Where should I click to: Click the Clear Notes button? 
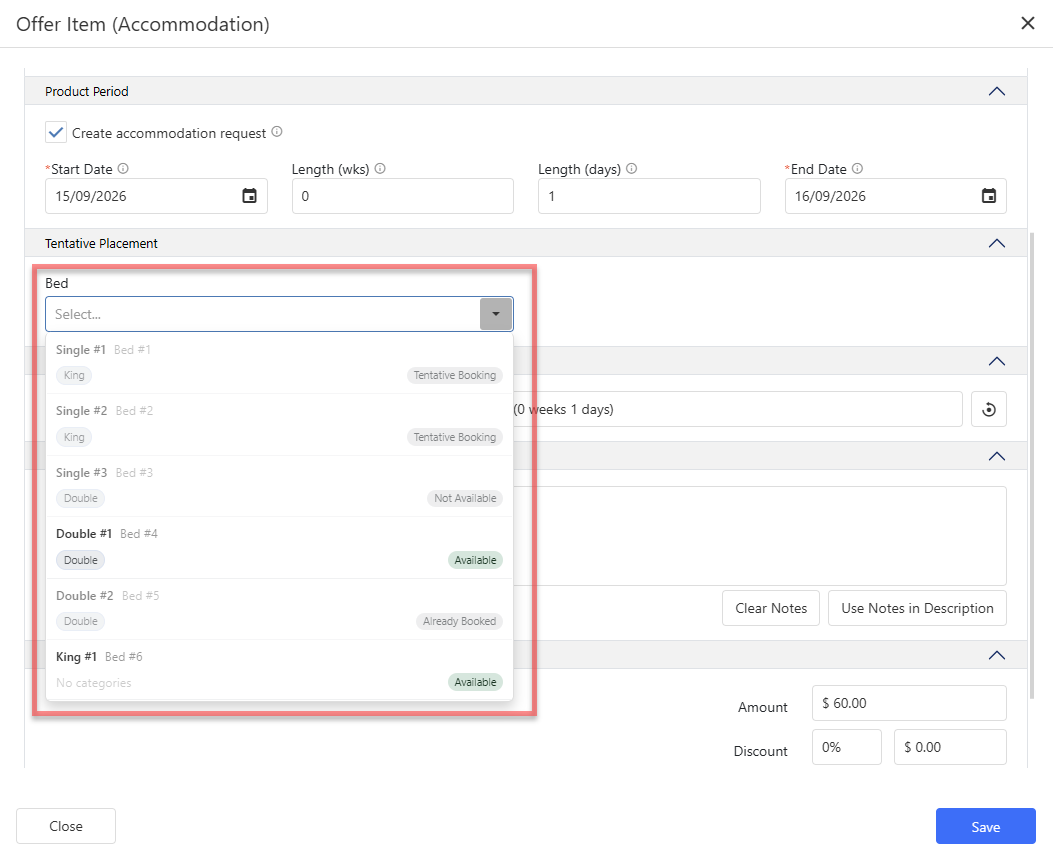pyautogui.click(x=771, y=608)
